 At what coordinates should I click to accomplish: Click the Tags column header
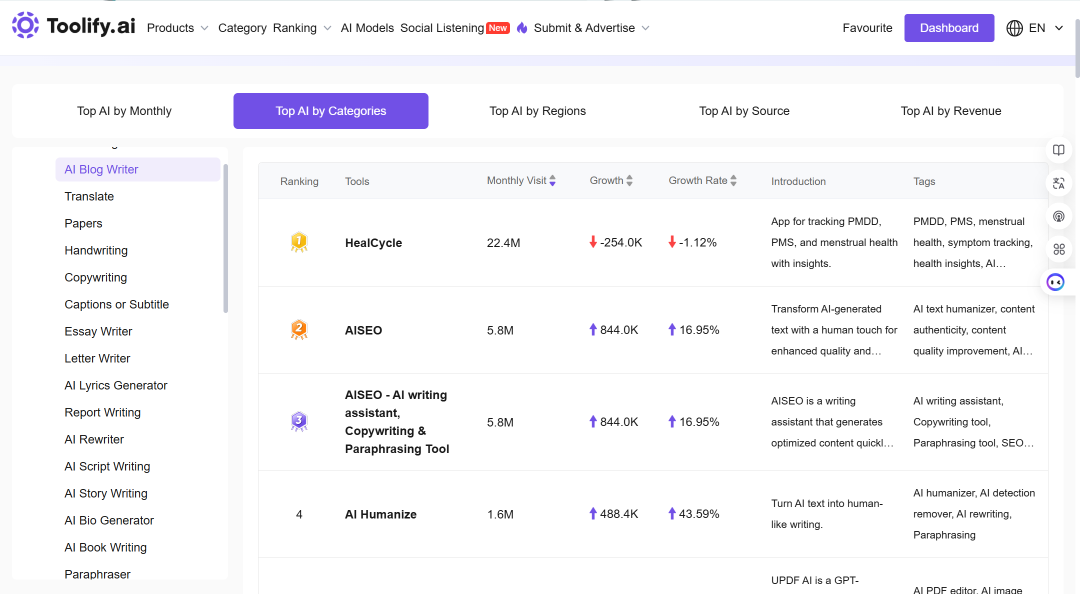coord(924,181)
